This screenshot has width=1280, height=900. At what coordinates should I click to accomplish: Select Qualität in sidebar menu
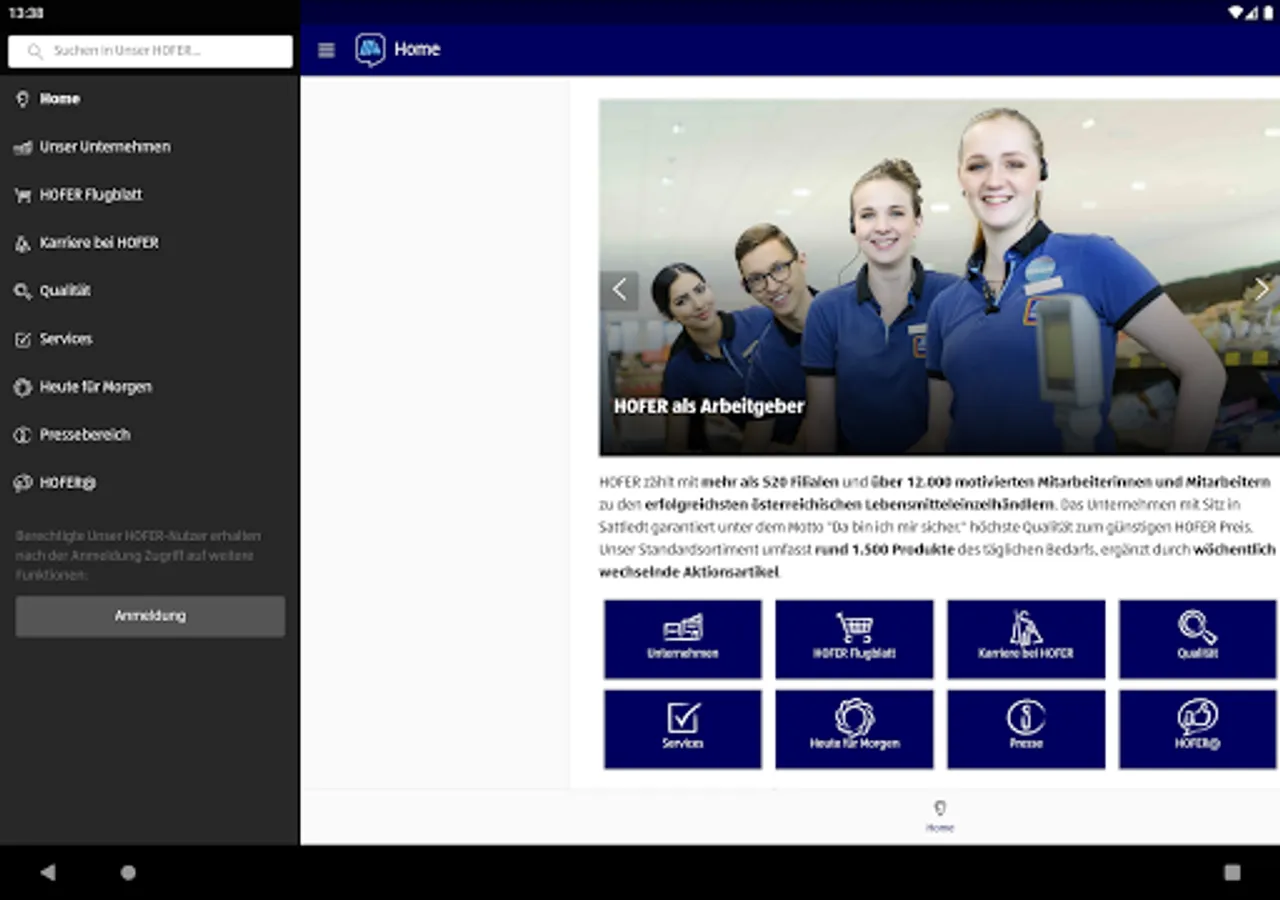(x=150, y=291)
